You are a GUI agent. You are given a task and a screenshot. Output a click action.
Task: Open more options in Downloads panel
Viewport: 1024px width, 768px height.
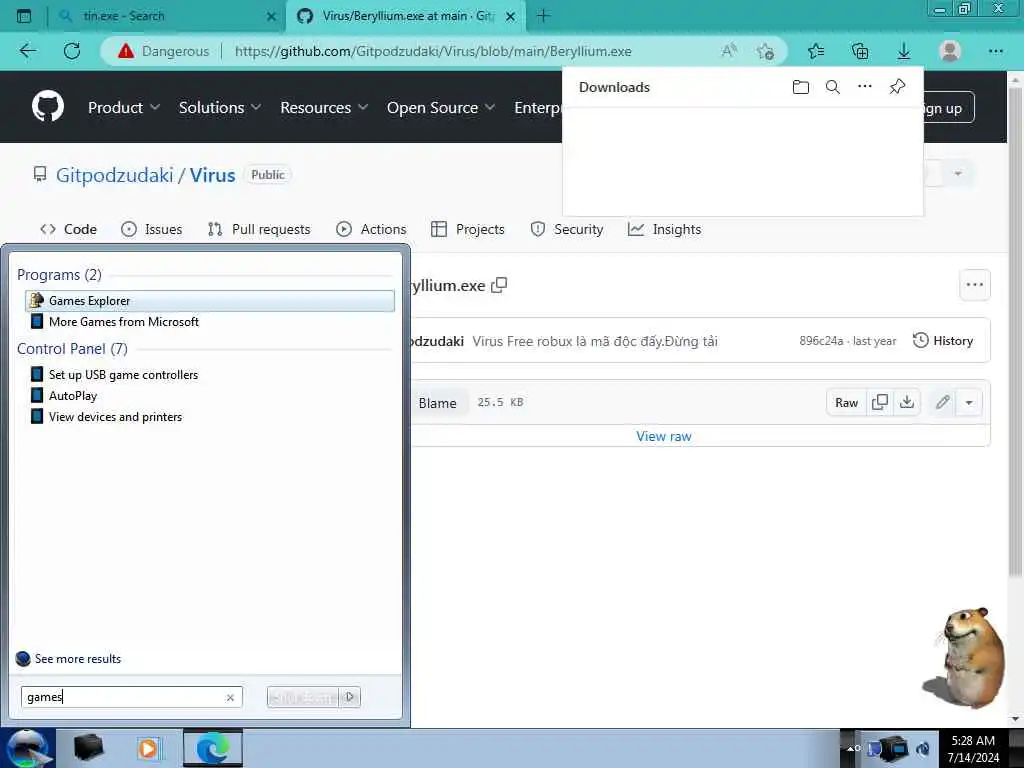[865, 86]
